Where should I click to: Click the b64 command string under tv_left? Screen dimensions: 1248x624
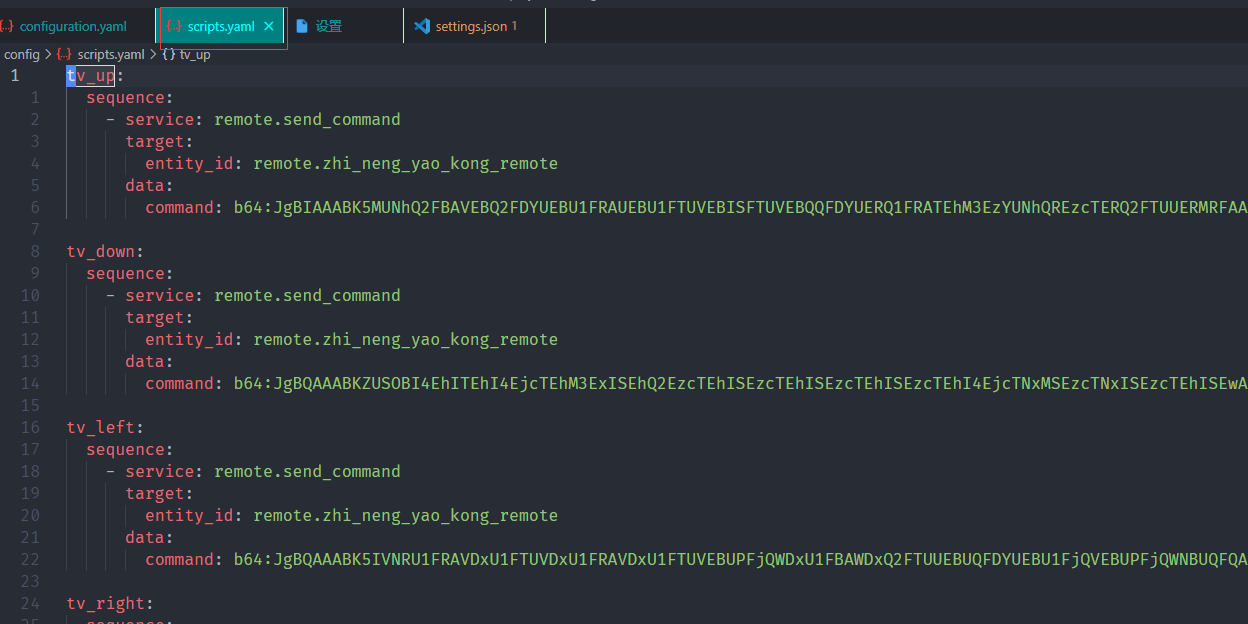[741, 559]
